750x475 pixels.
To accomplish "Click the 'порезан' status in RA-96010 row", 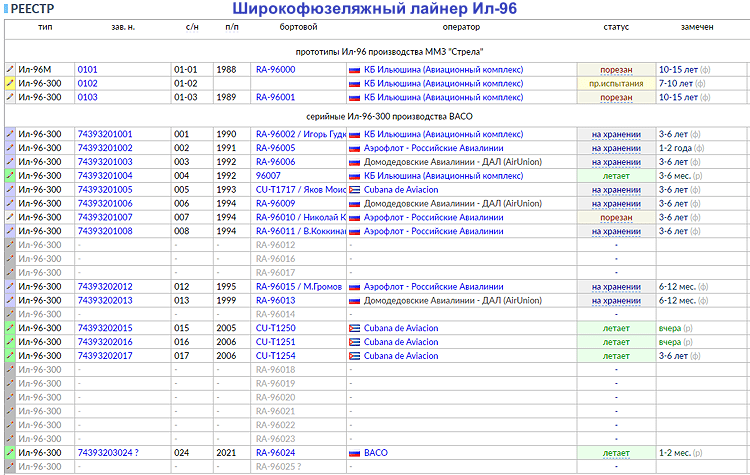I will (x=616, y=218).
